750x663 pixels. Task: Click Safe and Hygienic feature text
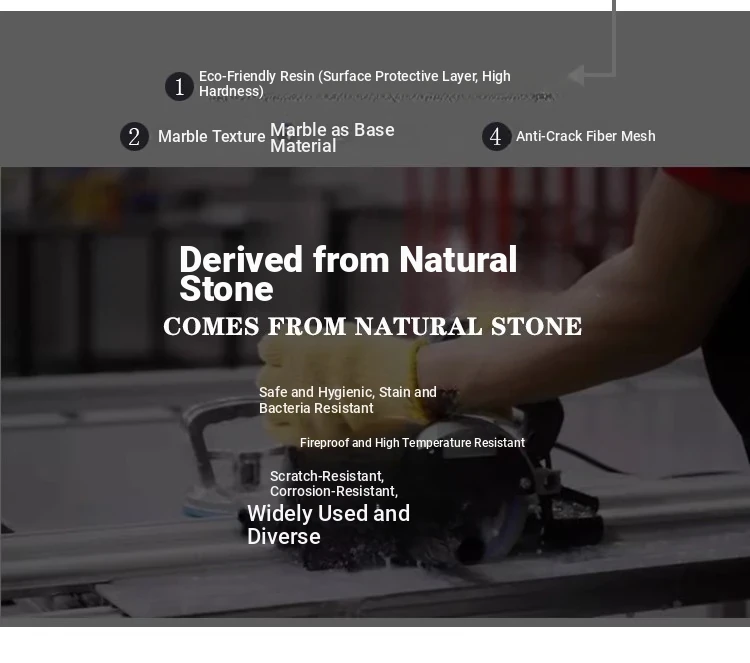coord(347,400)
